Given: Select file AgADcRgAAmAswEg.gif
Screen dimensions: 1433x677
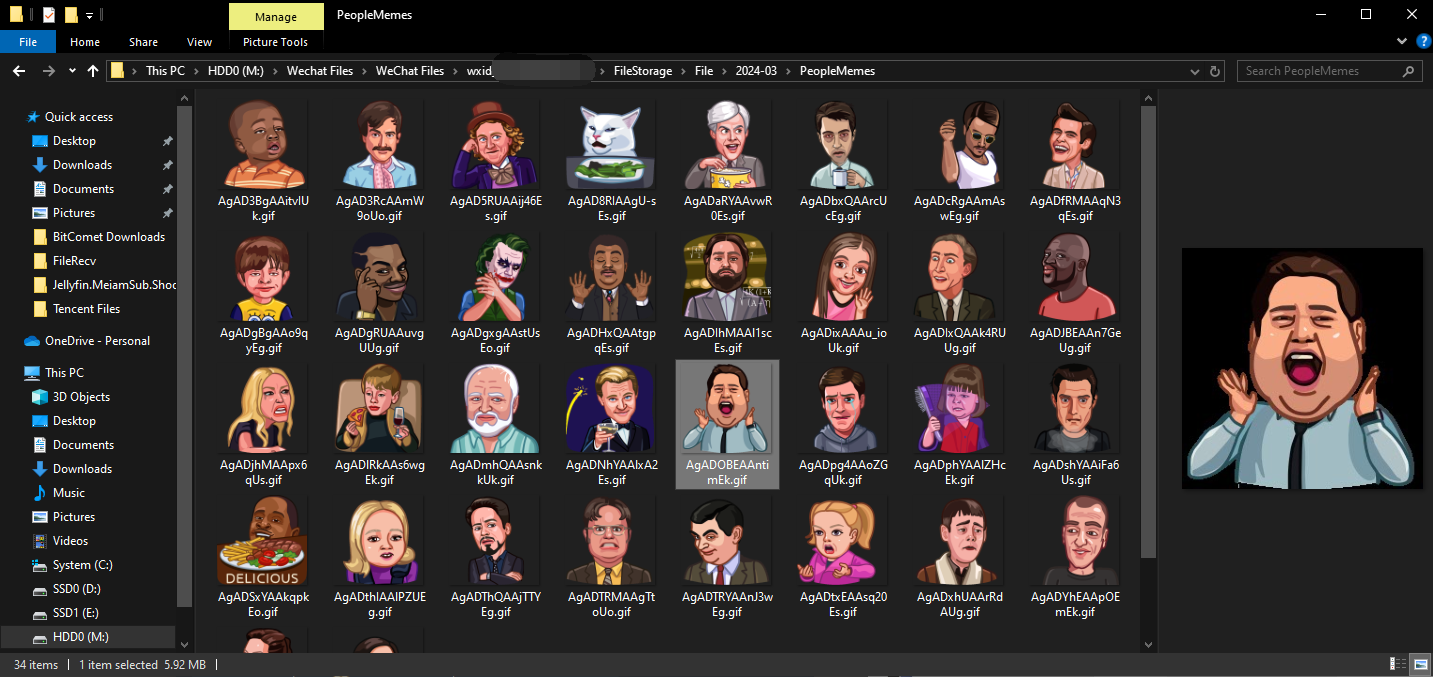Looking at the screenshot, I should click(x=959, y=160).
